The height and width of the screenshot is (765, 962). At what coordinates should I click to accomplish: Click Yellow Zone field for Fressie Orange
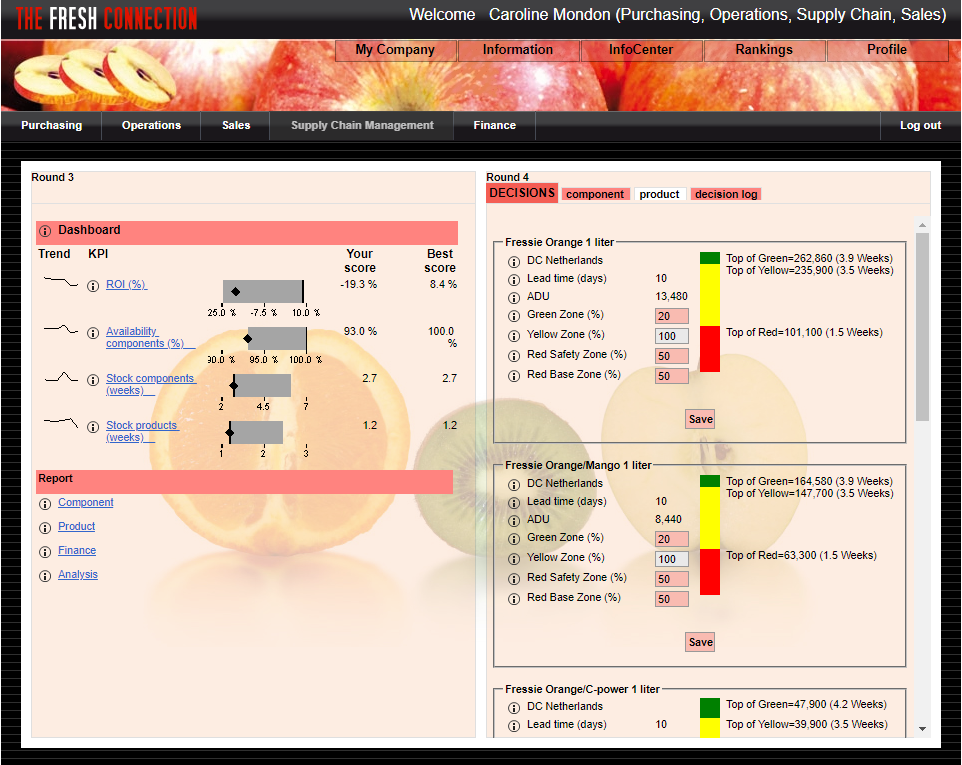pos(672,336)
